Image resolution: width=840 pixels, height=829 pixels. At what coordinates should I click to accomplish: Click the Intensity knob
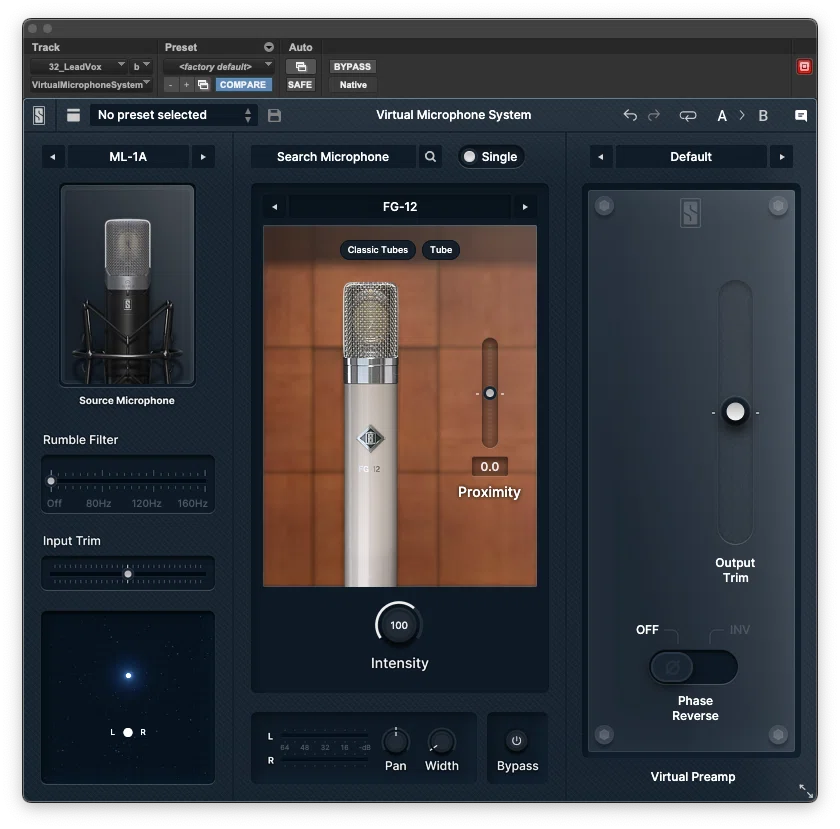point(399,625)
